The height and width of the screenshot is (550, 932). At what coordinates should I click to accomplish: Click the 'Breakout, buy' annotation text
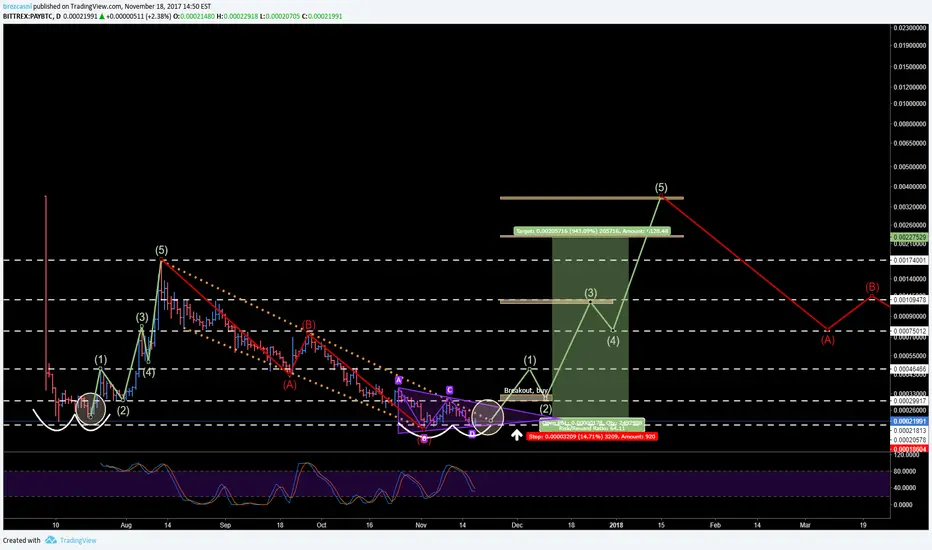(x=525, y=390)
